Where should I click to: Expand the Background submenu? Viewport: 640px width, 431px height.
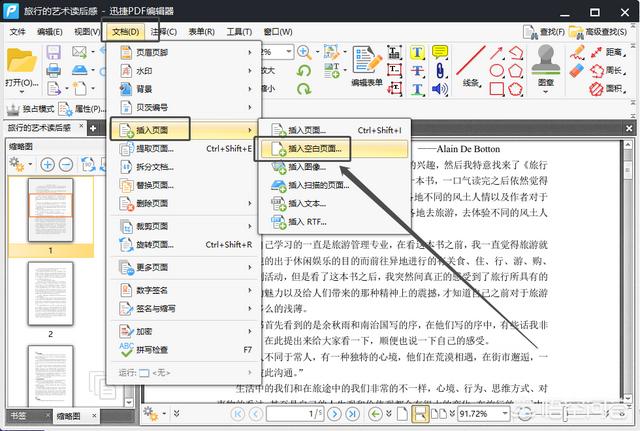click(184, 89)
